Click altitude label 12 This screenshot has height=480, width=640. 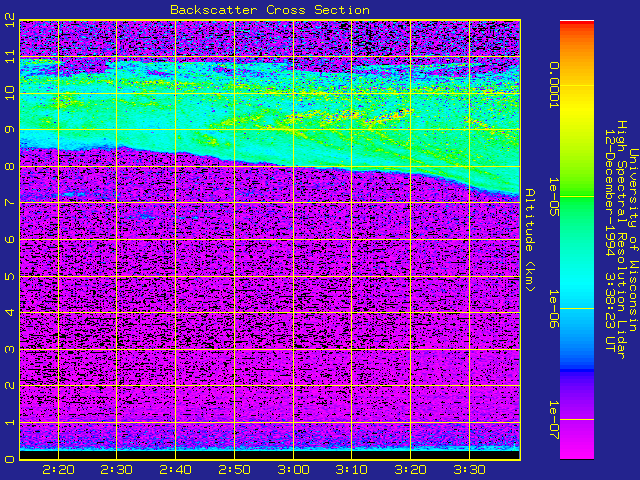click(x=10, y=20)
